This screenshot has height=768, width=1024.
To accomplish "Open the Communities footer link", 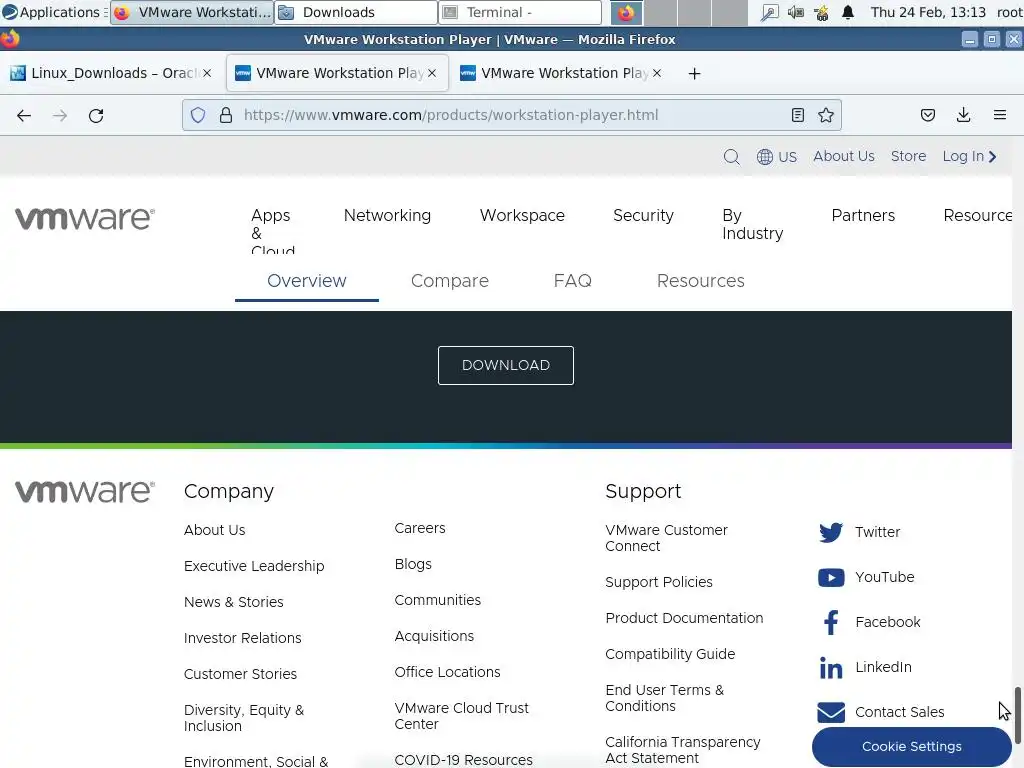I will 438,600.
